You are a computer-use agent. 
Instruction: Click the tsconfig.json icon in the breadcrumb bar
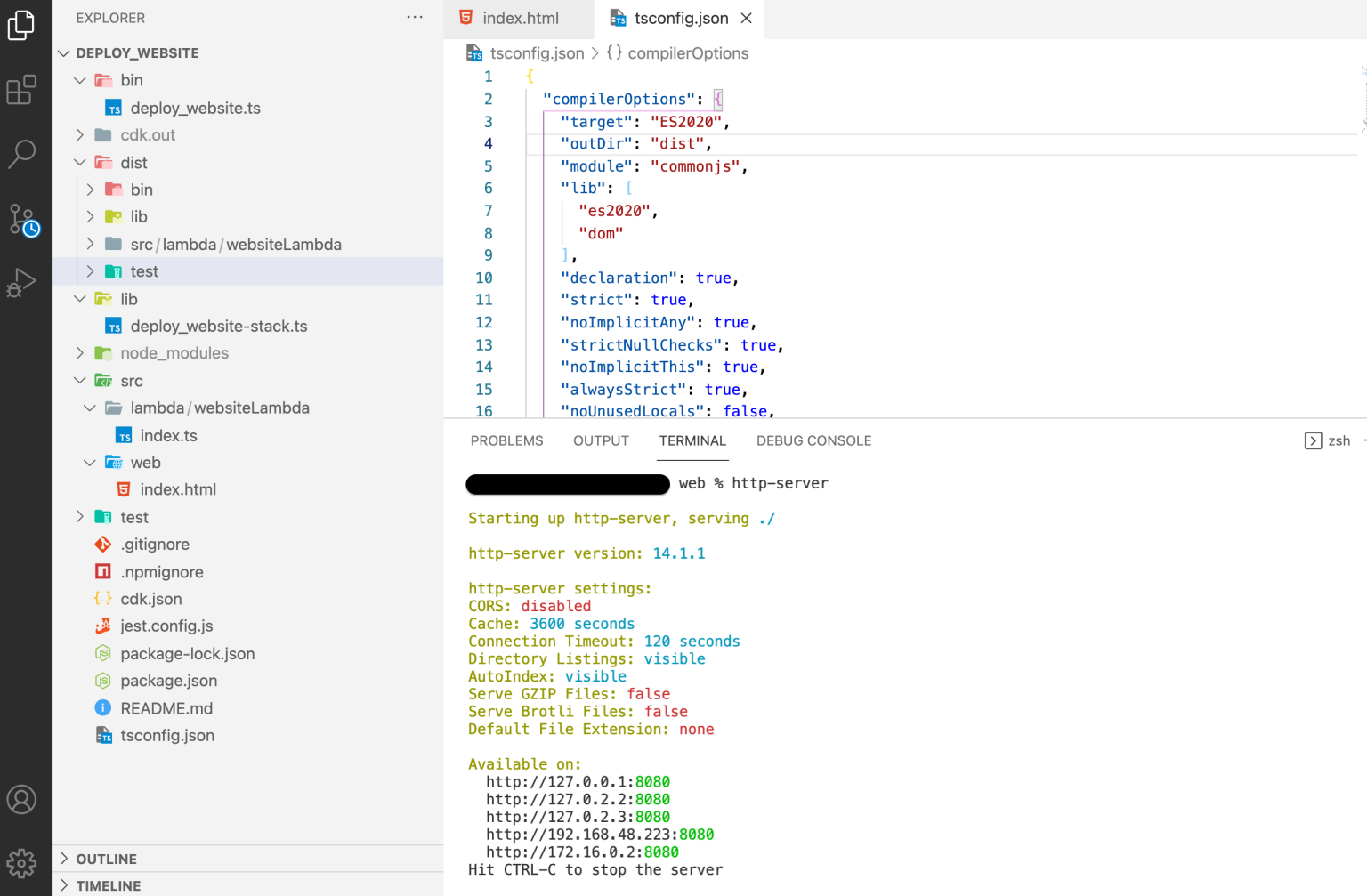[x=473, y=52]
